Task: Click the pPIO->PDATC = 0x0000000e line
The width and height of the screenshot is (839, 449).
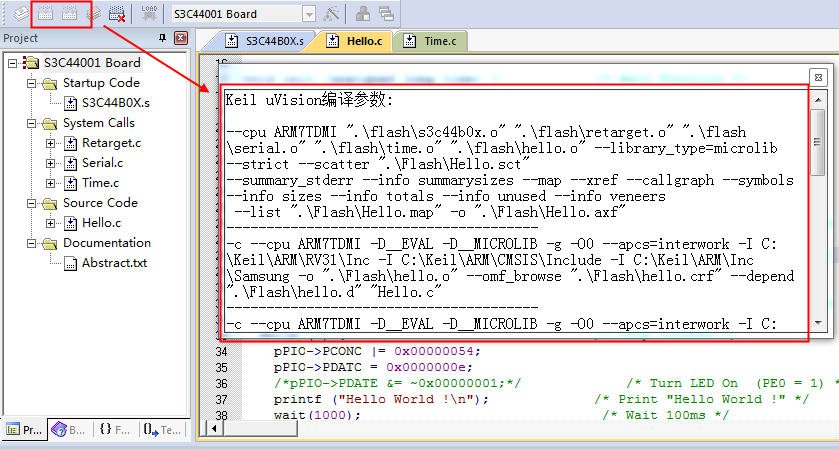Action: tap(373, 368)
